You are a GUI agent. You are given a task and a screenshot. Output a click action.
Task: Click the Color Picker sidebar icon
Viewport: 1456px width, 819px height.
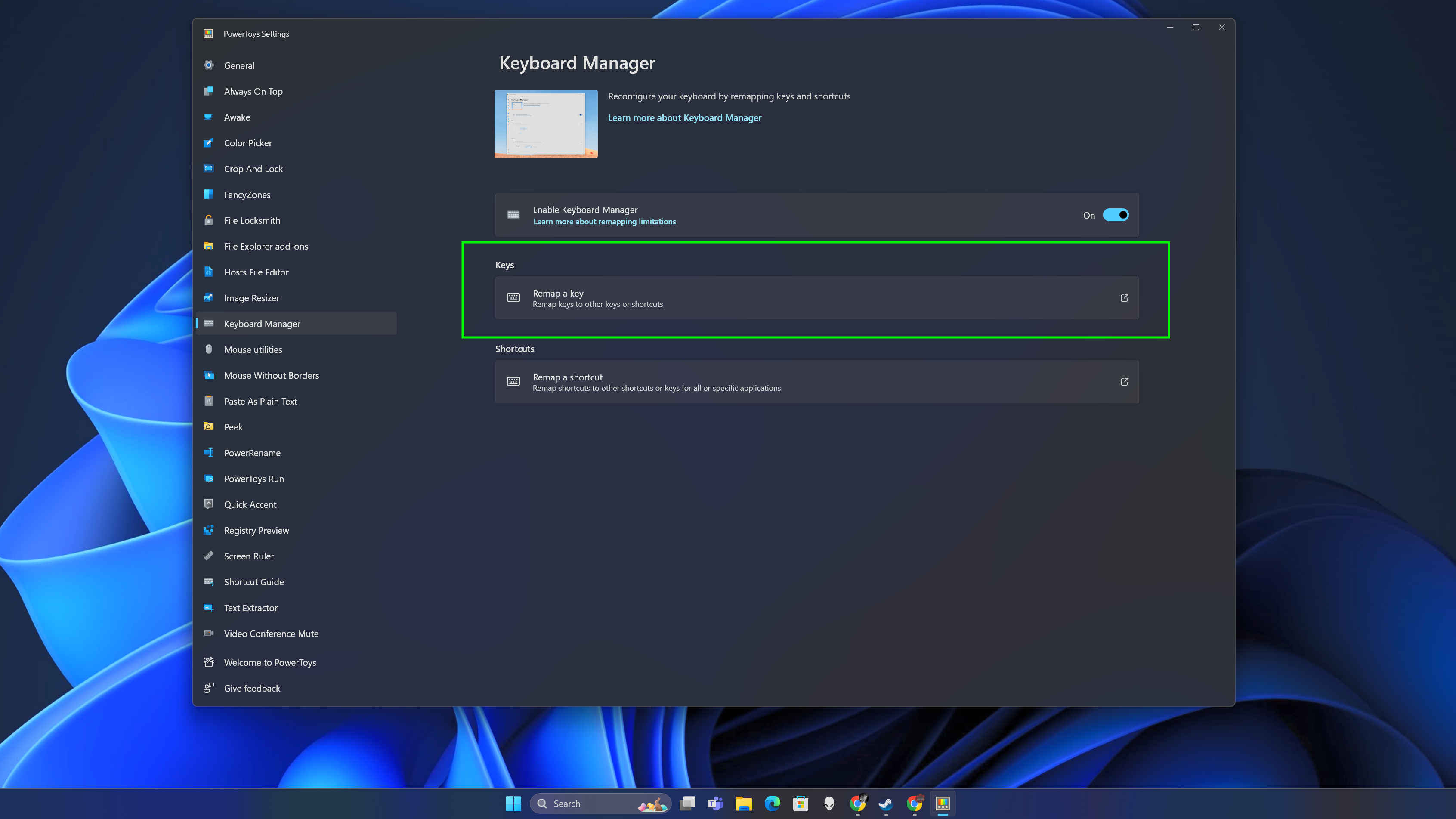[x=207, y=142]
